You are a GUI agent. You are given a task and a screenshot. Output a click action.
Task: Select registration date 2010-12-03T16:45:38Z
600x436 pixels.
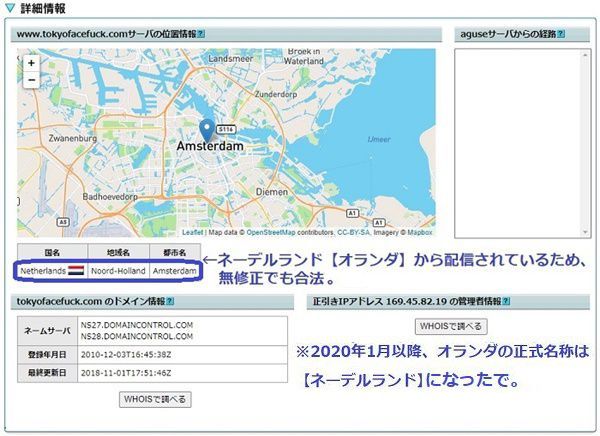(126, 355)
